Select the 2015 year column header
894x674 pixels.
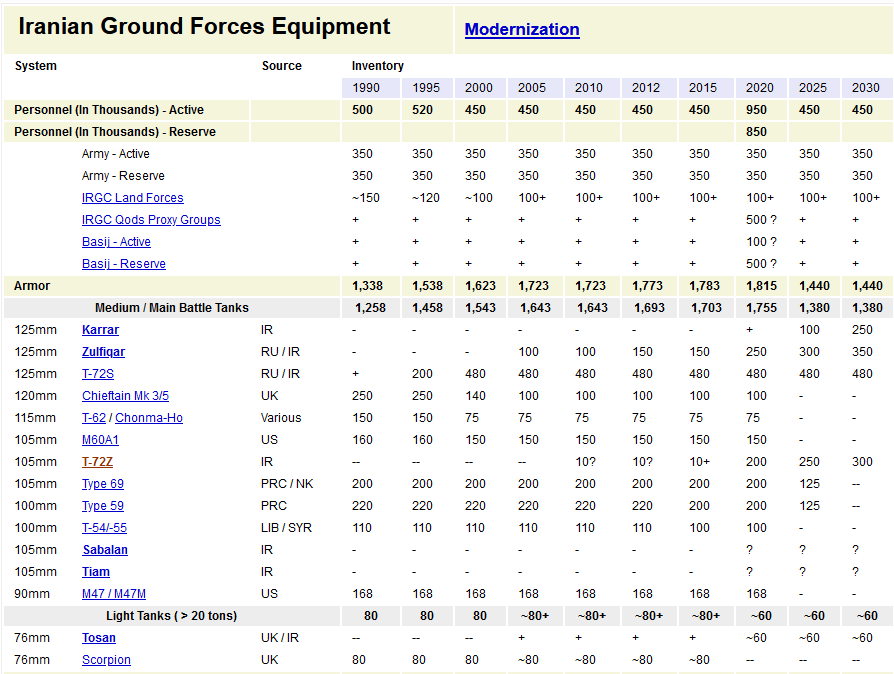pyautogui.click(x=706, y=88)
